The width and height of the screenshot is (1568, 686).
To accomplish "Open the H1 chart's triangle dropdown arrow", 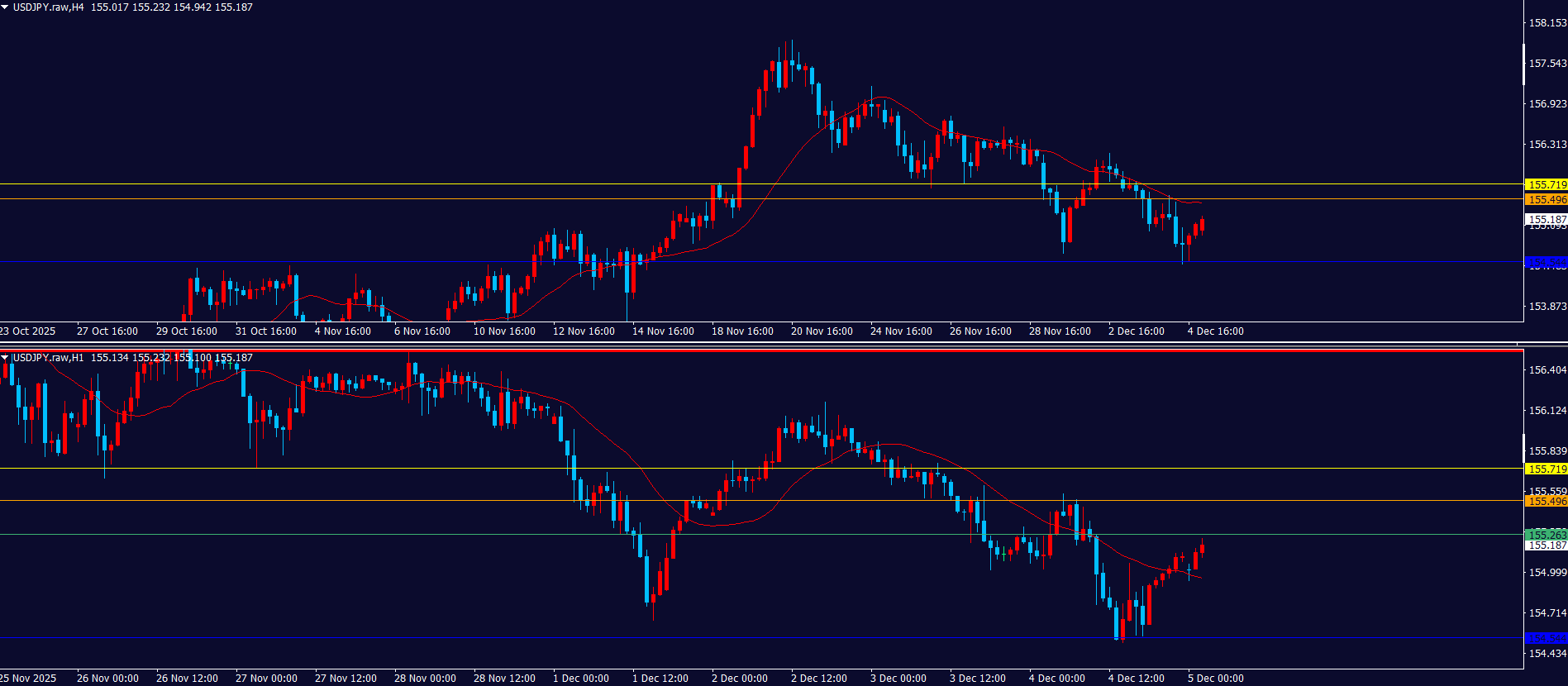I will 5,358.
